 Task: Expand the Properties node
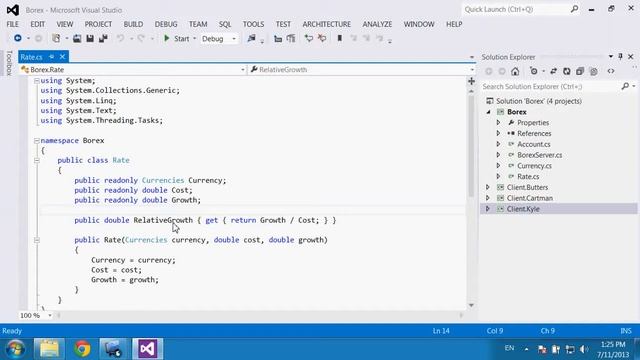(x=498, y=122)
